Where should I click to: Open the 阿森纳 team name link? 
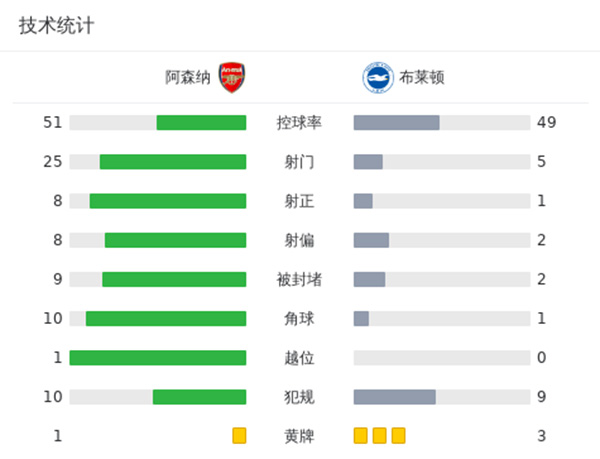(188, 78)
